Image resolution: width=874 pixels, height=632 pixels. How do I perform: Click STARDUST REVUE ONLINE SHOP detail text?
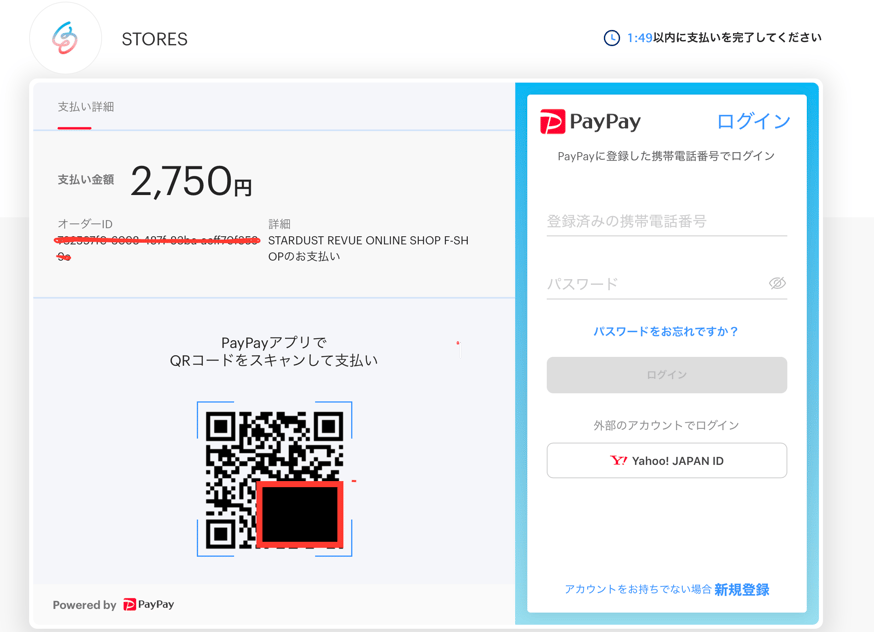(368, 248)
